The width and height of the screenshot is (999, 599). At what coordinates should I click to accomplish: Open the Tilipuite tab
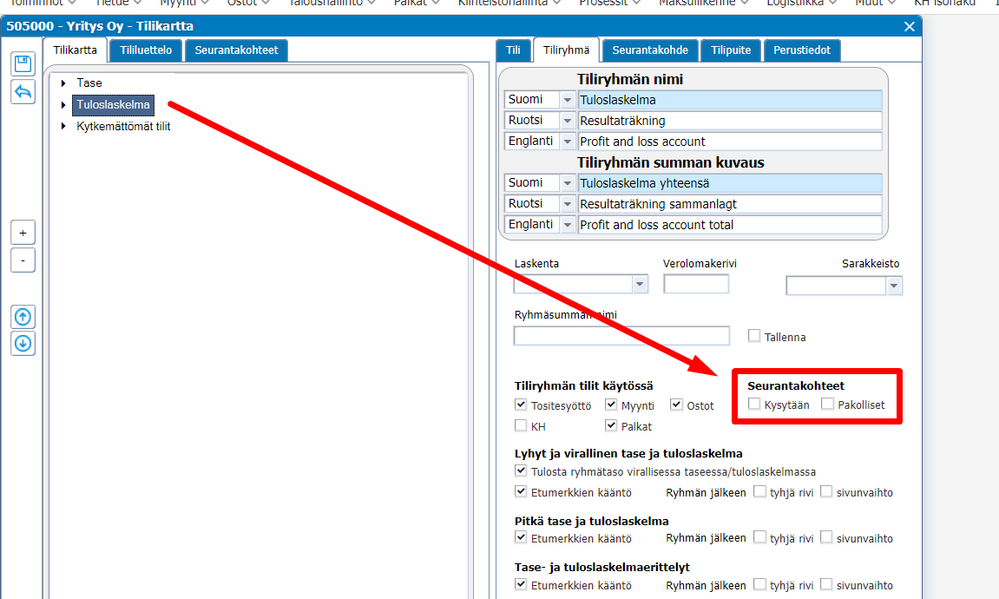(x=731, y=50)
